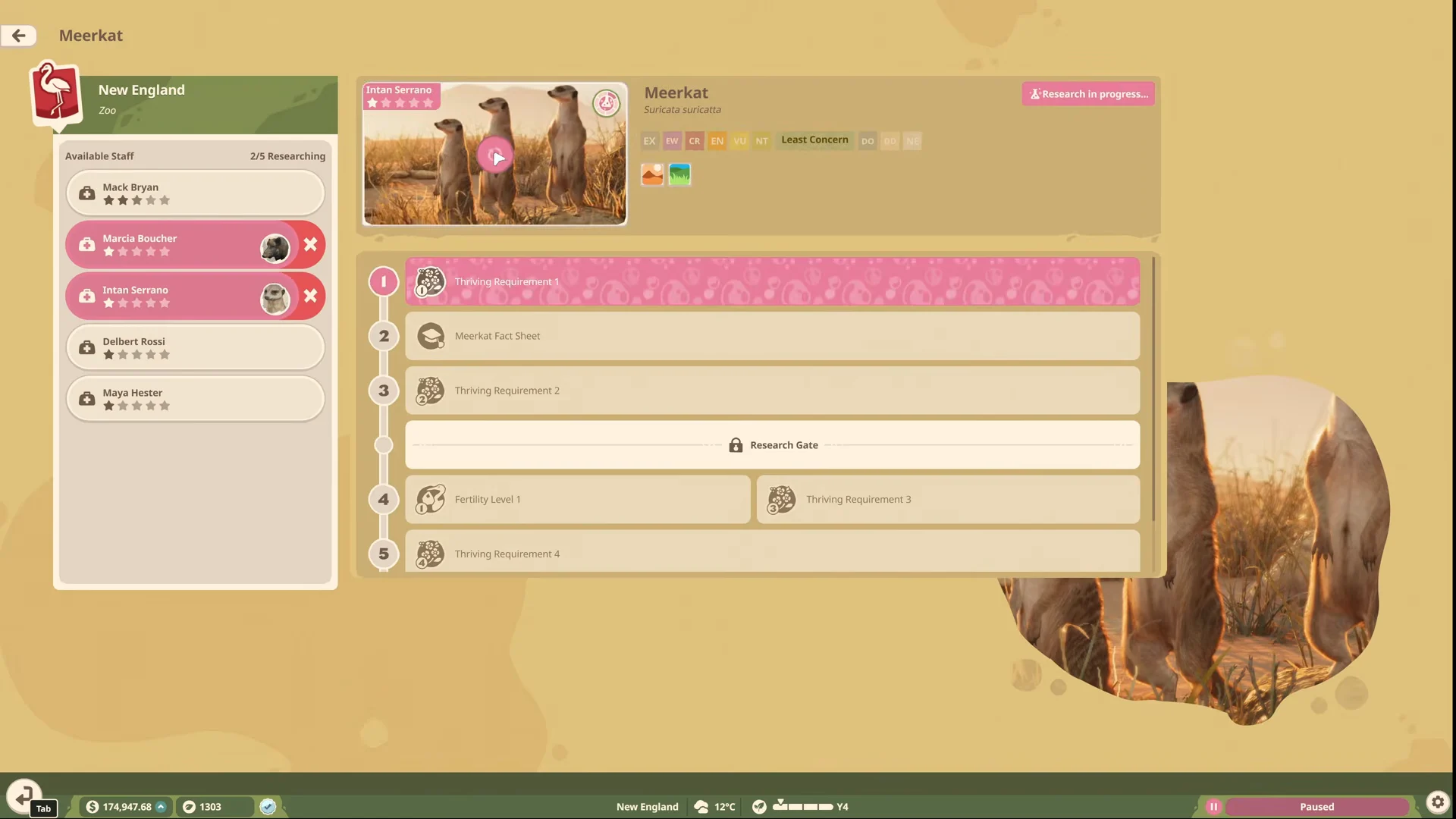The height and width of the screenshot is (819, 1456).
Task: Click the 12°C weather indicator
Action: pyautogui.click(x=714, y=807)
